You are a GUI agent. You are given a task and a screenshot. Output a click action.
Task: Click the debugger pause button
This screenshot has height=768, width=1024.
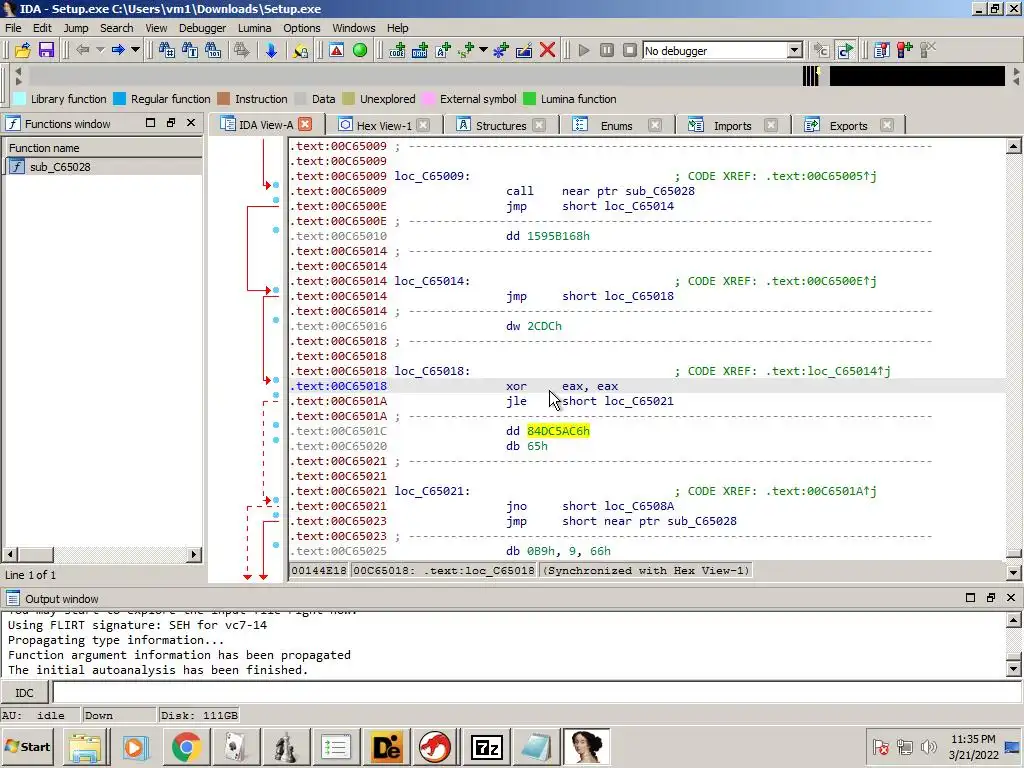tap(607, 50)
